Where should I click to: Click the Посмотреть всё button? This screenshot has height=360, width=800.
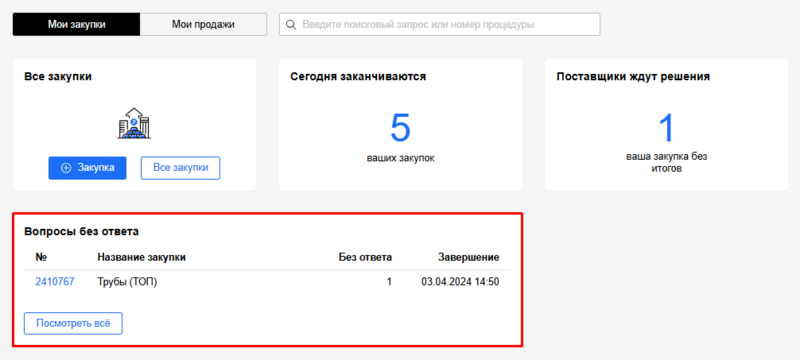point(73,323)
